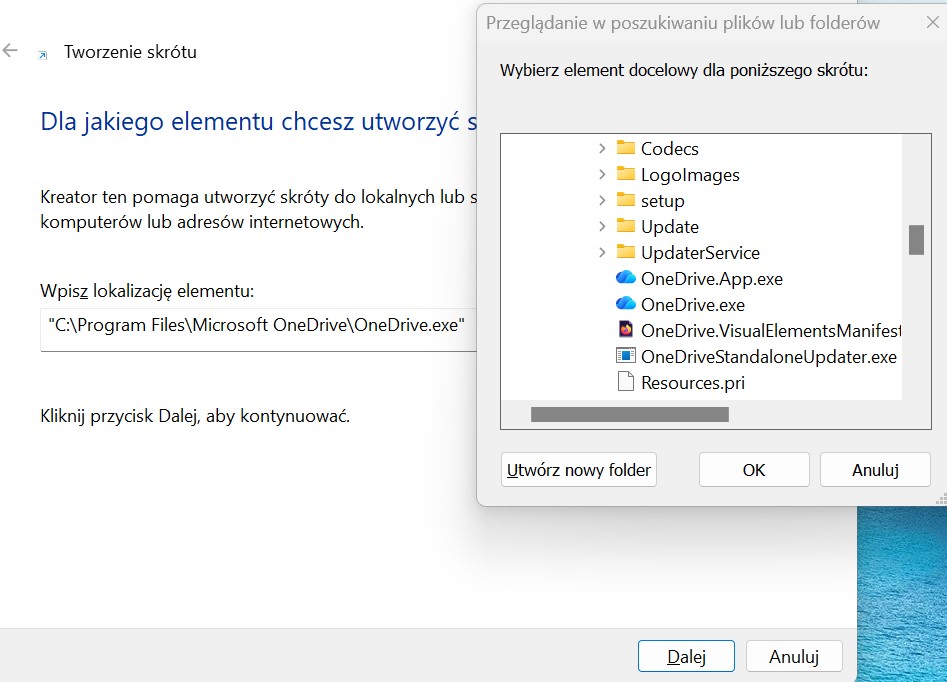
Task: Click the setup folder icon
Action: 625,200
